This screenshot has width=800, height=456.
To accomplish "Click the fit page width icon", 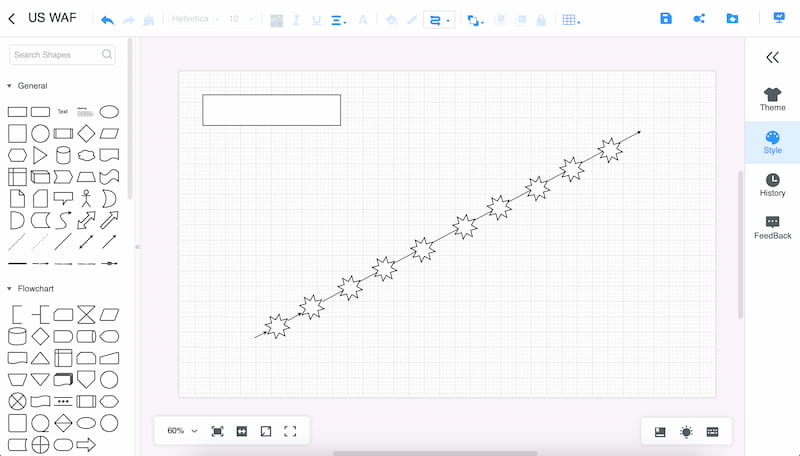I will click(242, 432).
